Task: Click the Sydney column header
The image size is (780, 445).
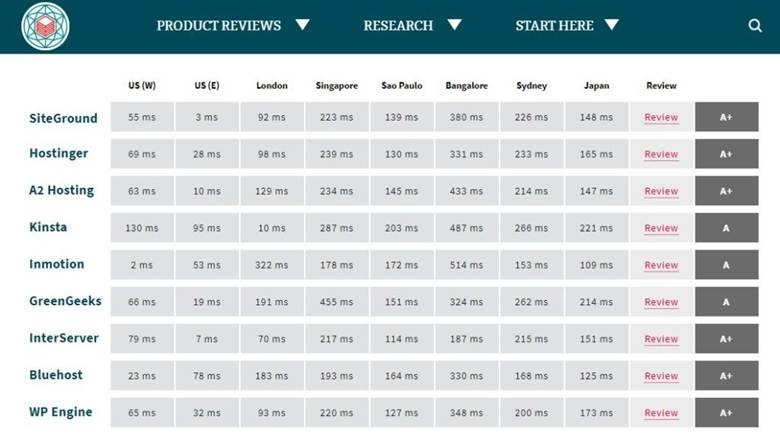Action: 531,86
